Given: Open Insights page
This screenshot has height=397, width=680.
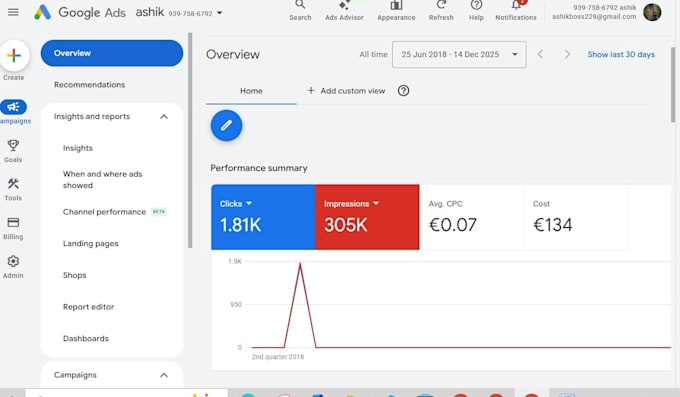Looking at the screenshot, I should click(x=78, y=148).
